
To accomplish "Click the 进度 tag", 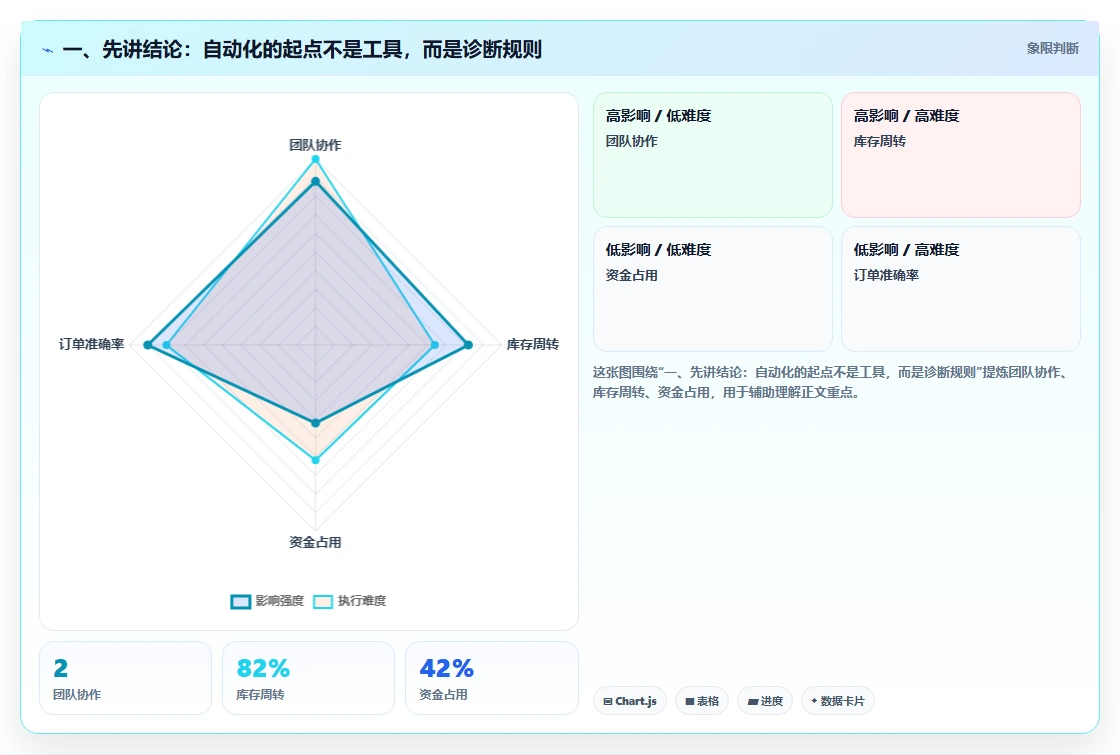I will 765,701.
